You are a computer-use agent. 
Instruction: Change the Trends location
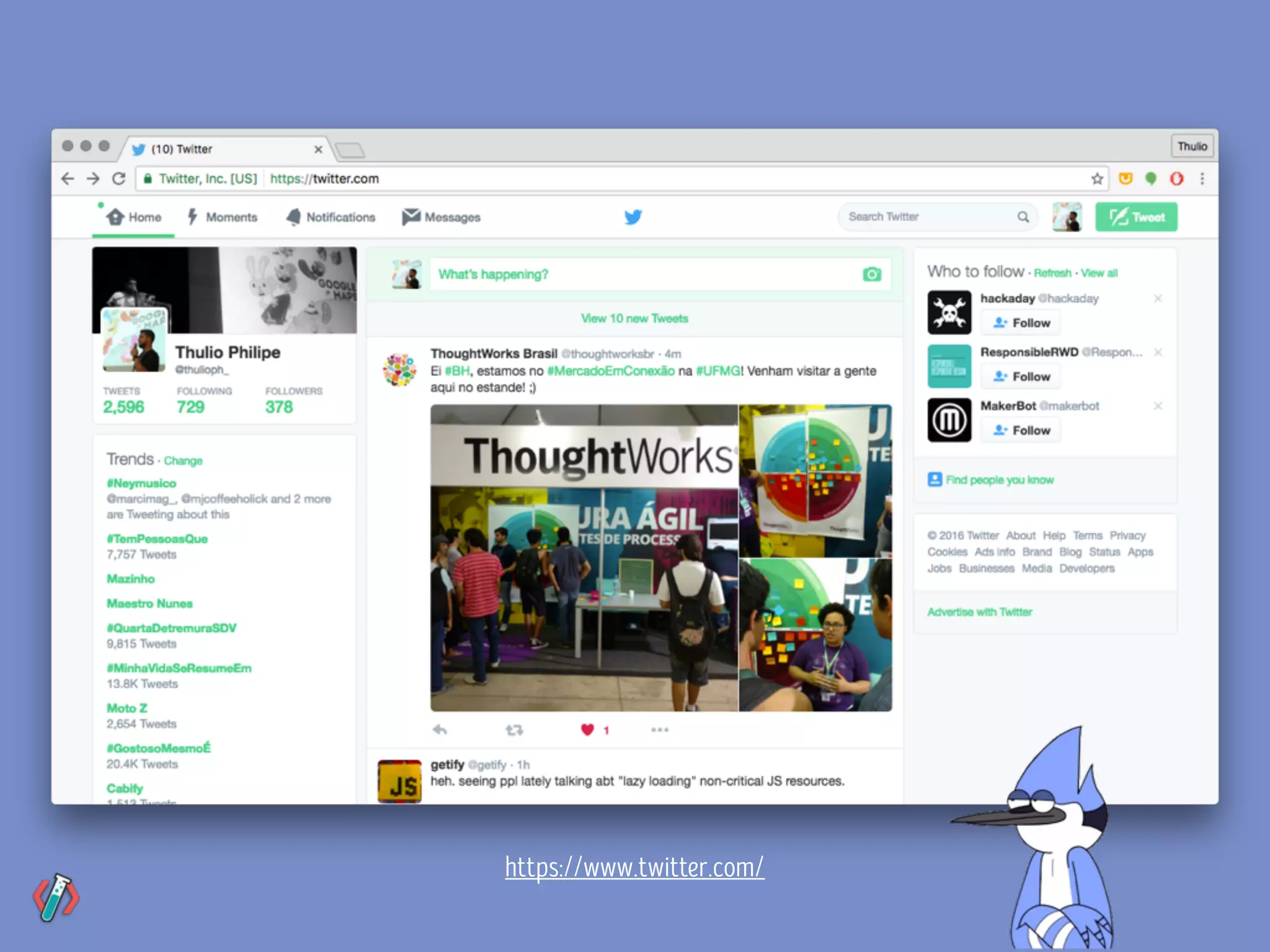[x=183, y=461]
